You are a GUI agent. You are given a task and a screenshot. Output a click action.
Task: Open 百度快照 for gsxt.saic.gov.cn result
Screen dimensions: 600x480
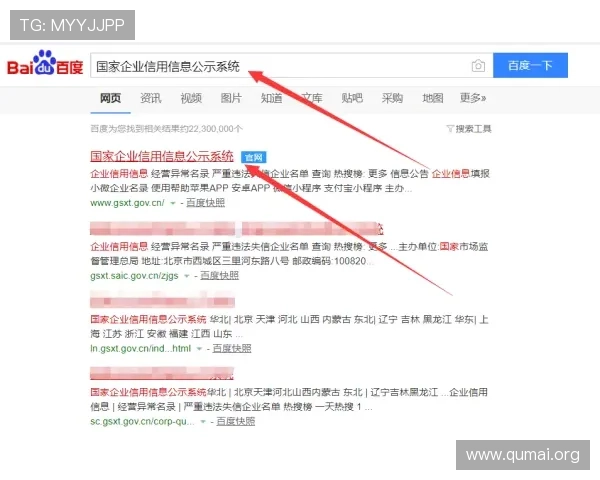pyautogui.click(x=219, y=276)
